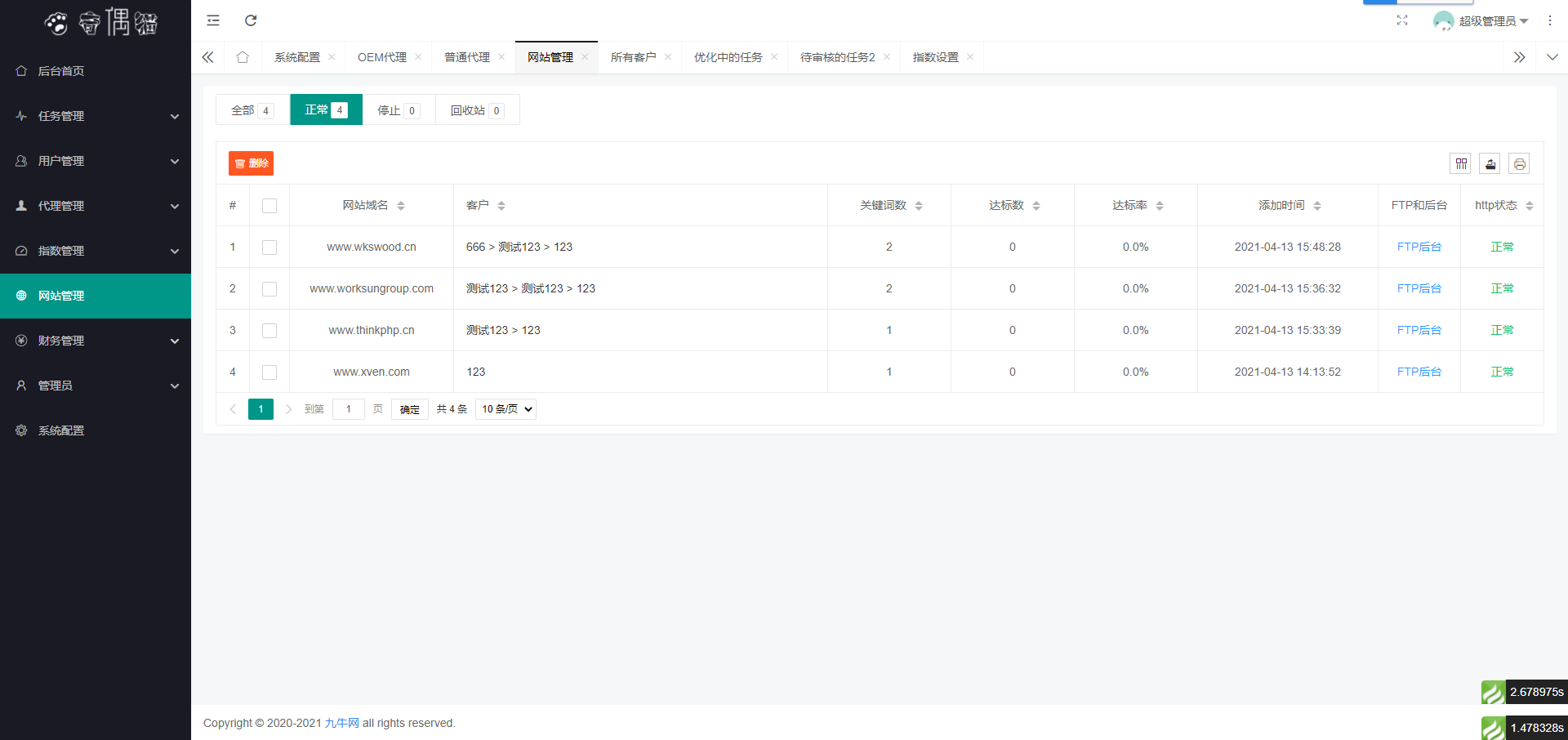Close the 网站管理 tab
Screen dimensions: 1568x740
[x=585, y=56]
